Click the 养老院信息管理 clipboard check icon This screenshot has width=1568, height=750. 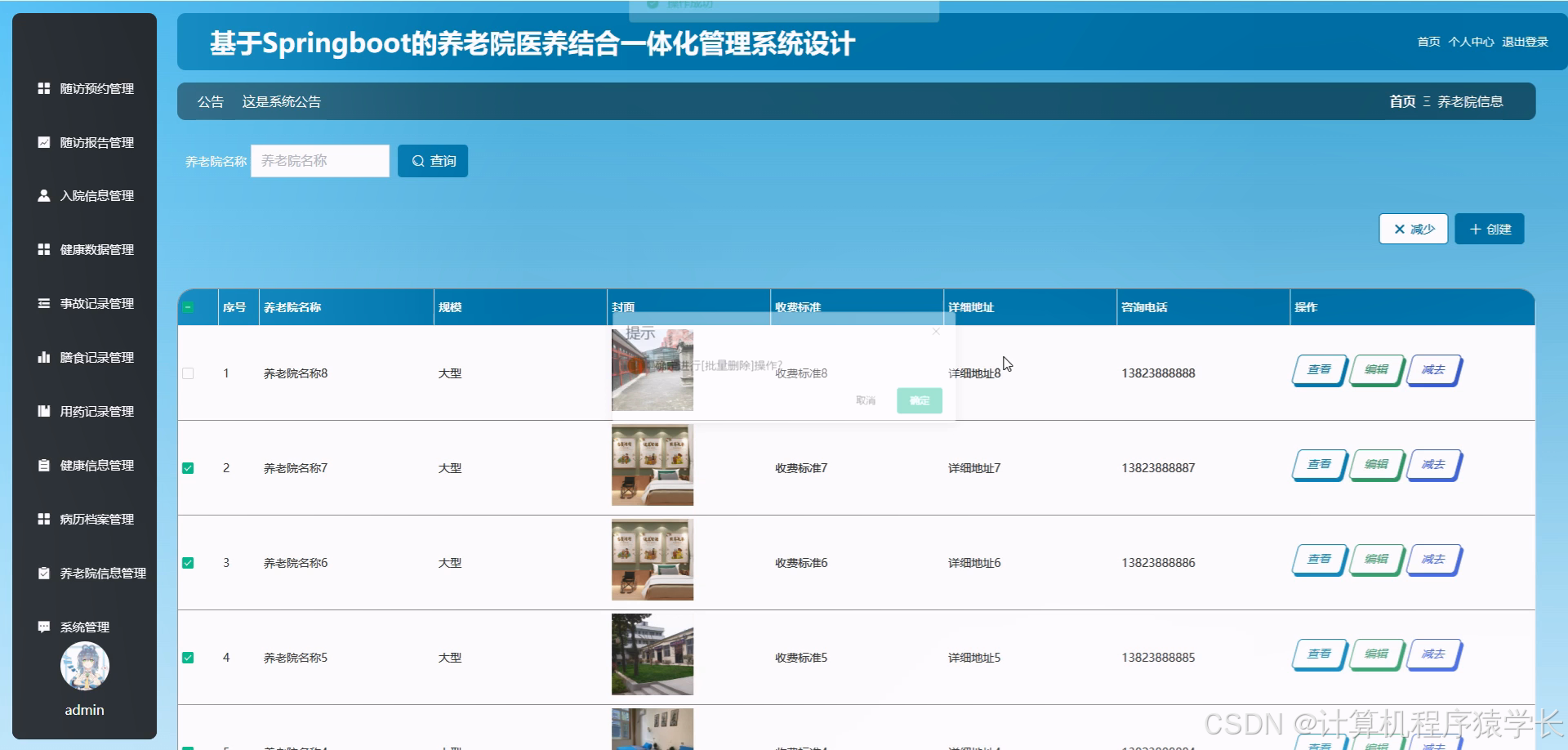tap(44, 574)
